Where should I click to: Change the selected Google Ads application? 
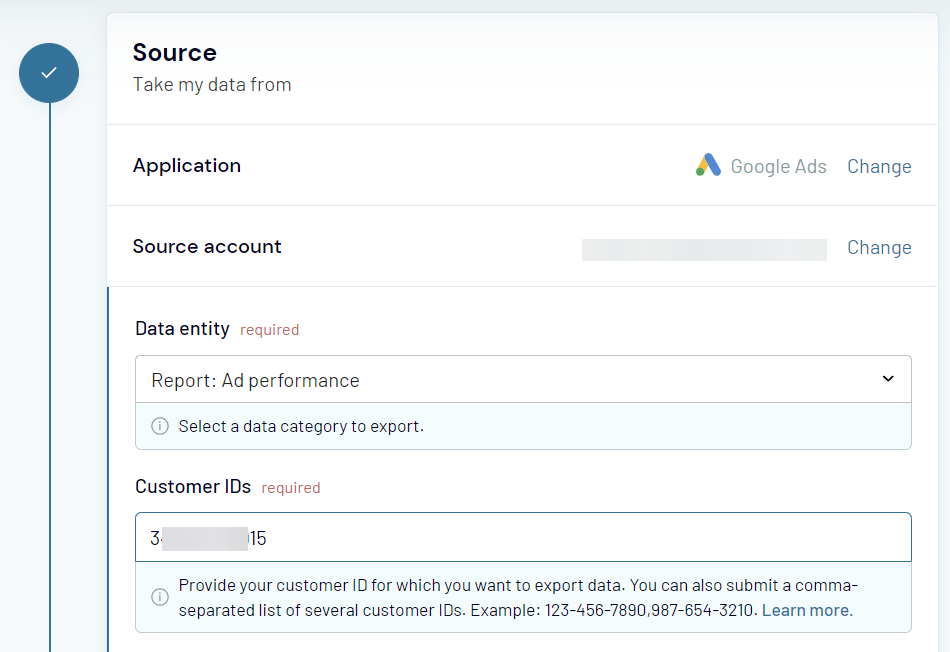879,166
